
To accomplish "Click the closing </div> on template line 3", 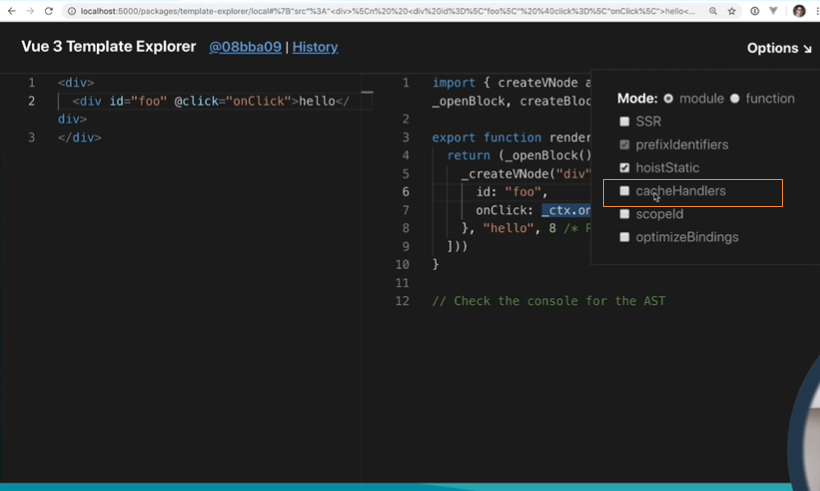I will tap(80, 138).
